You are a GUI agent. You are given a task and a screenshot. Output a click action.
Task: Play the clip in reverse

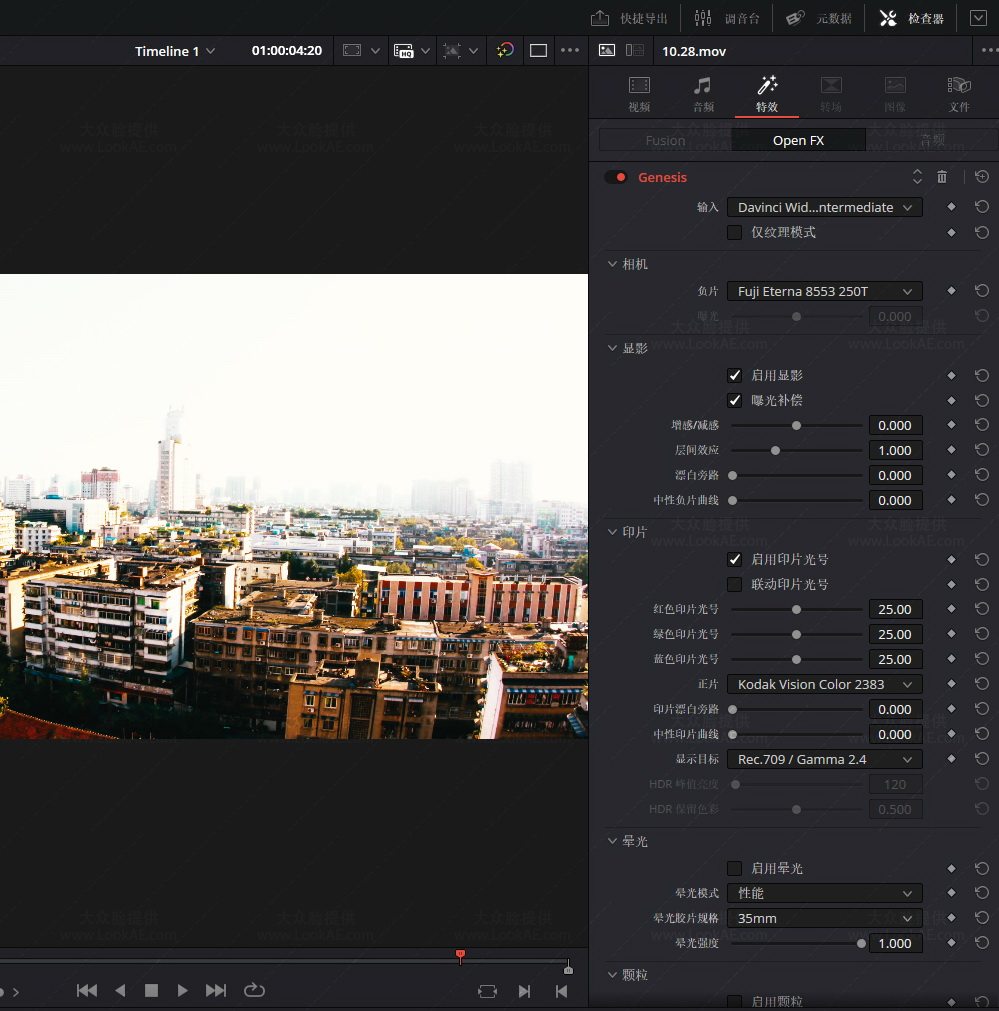(x=120, y=990)
